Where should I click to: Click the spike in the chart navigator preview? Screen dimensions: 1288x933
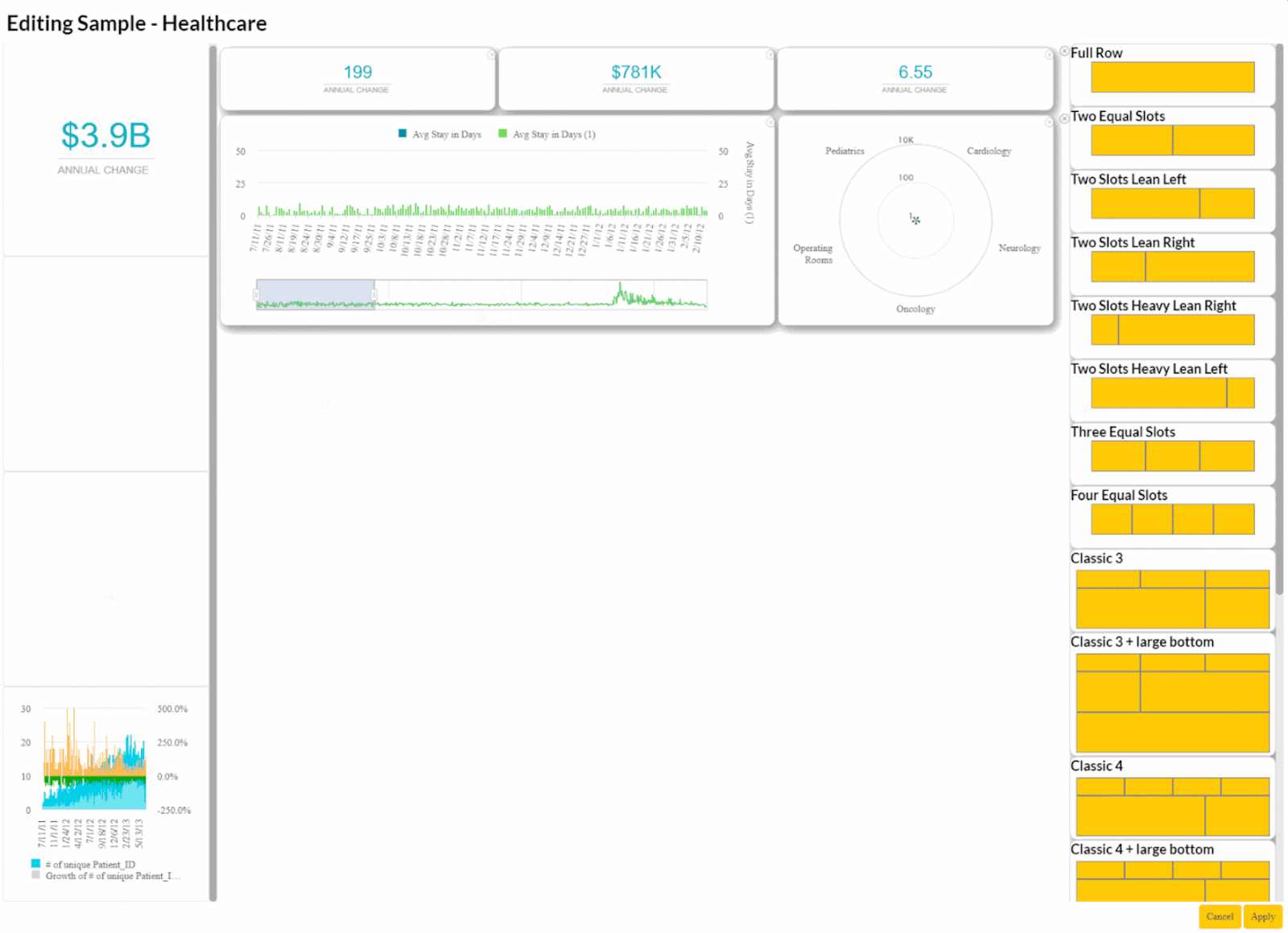point(620,291)
